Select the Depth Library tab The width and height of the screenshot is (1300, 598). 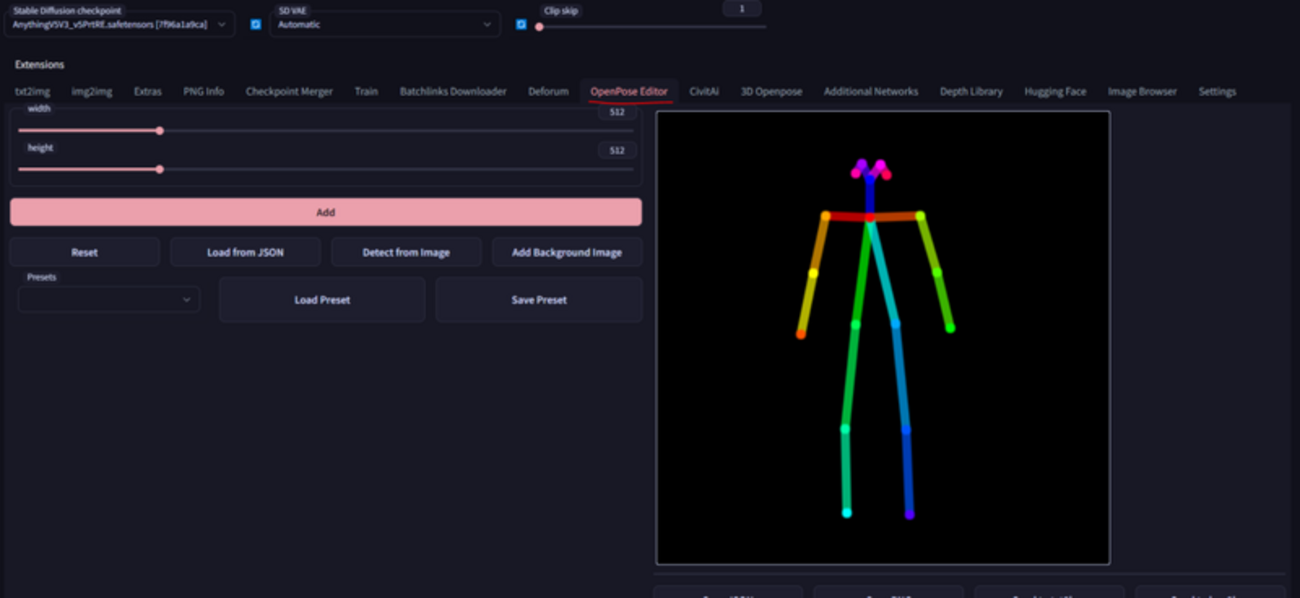tap(970, 91)
